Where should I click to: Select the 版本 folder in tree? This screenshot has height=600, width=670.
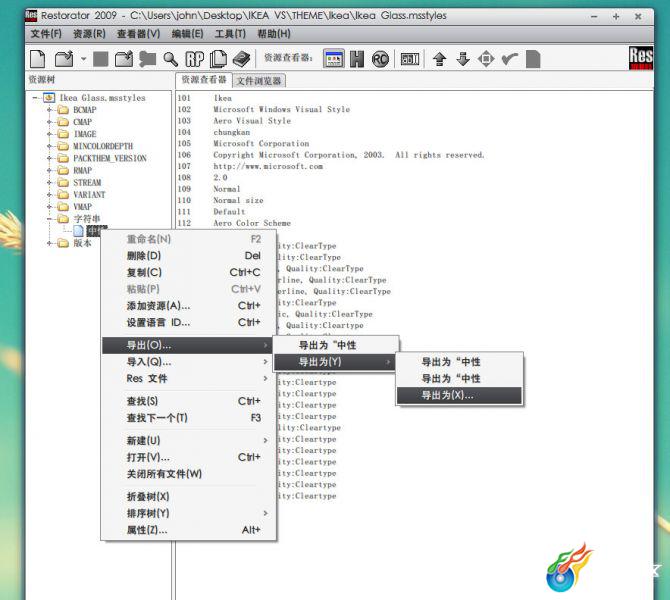pyautogui.click(x=82, y=243)
